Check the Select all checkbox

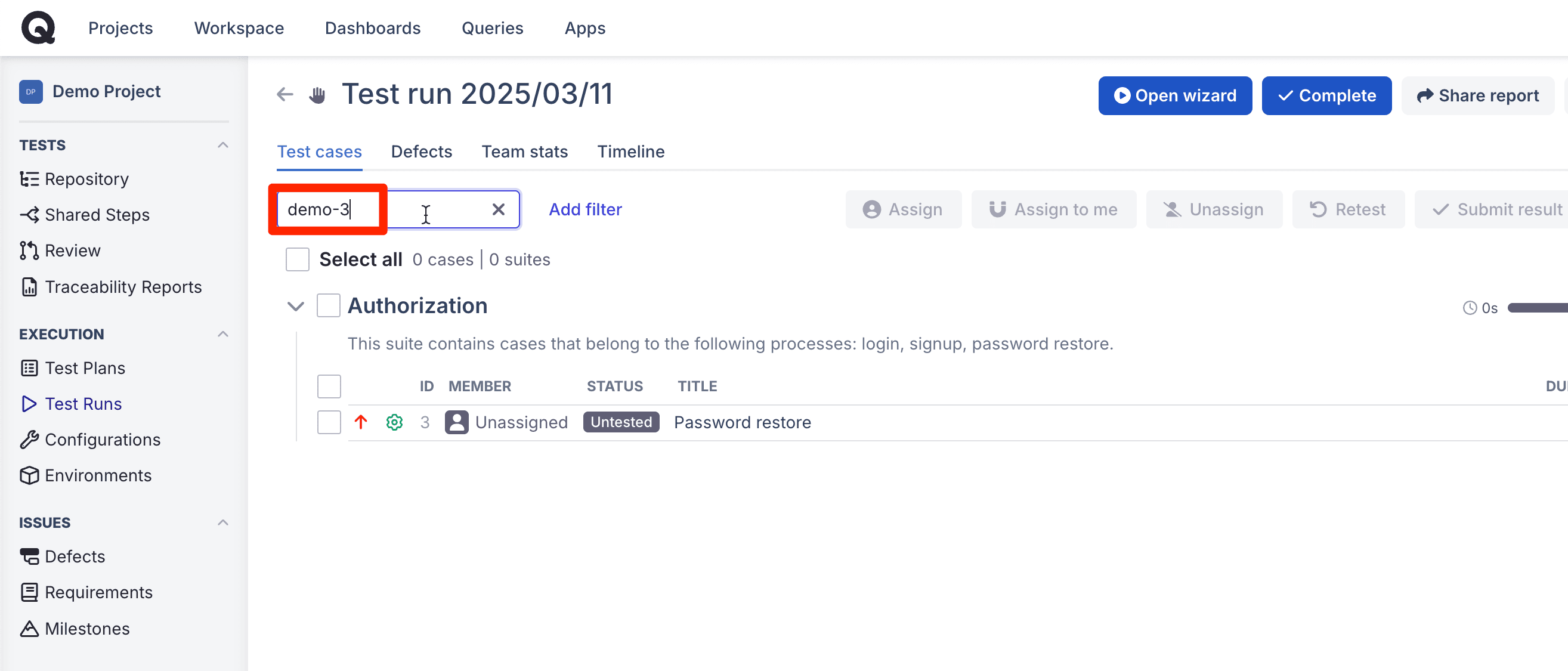pyautogui.click(x=298, y=259)
